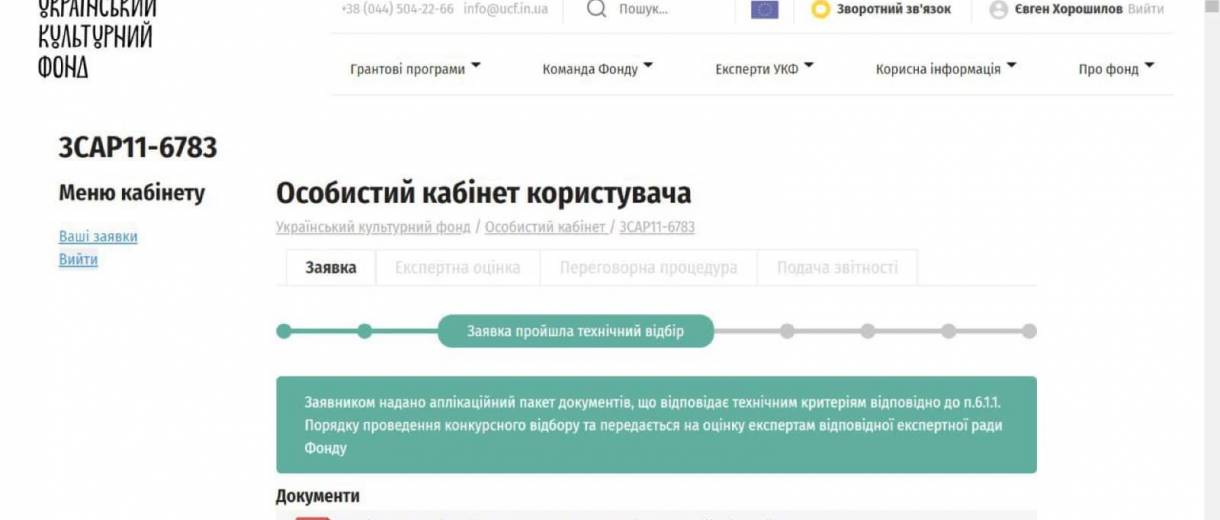Click the info@ucf.in.ua email address
1220x520 pixels.
(505, 9)
